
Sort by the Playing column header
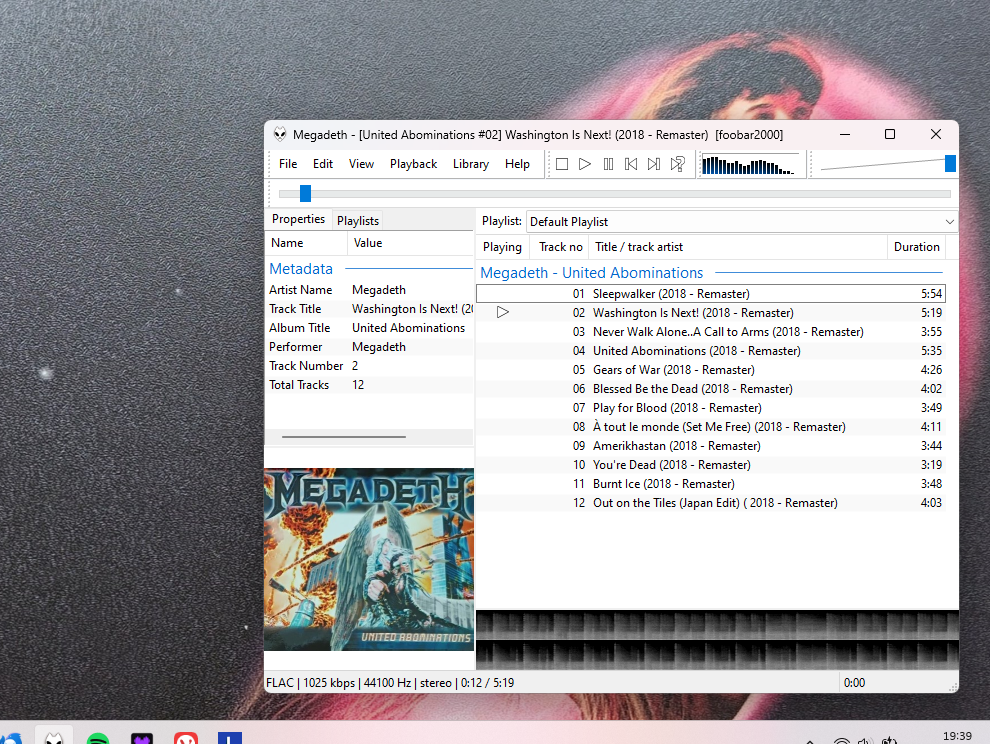pyautogui.click(x=503, y=247)
